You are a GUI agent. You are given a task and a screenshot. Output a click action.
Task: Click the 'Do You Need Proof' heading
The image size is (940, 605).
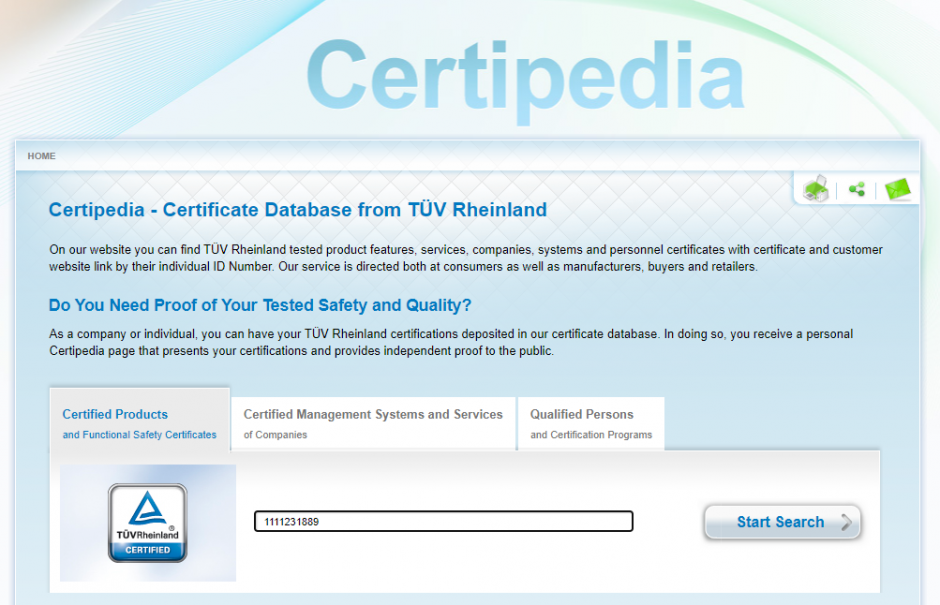260,305
